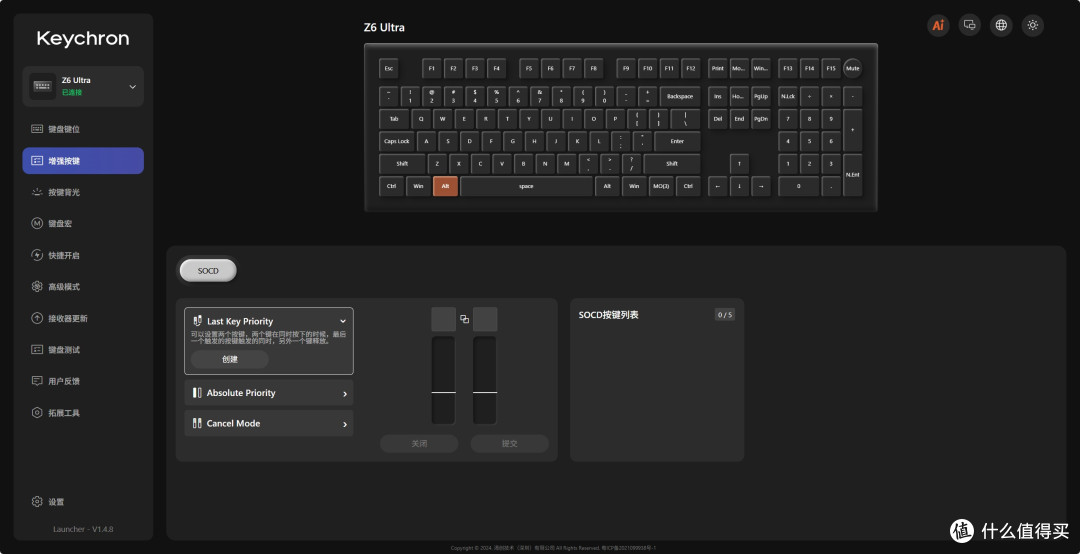Open the AI assistant icon
The width and height of the screenshot is (1080, 554).
point(938,25)
